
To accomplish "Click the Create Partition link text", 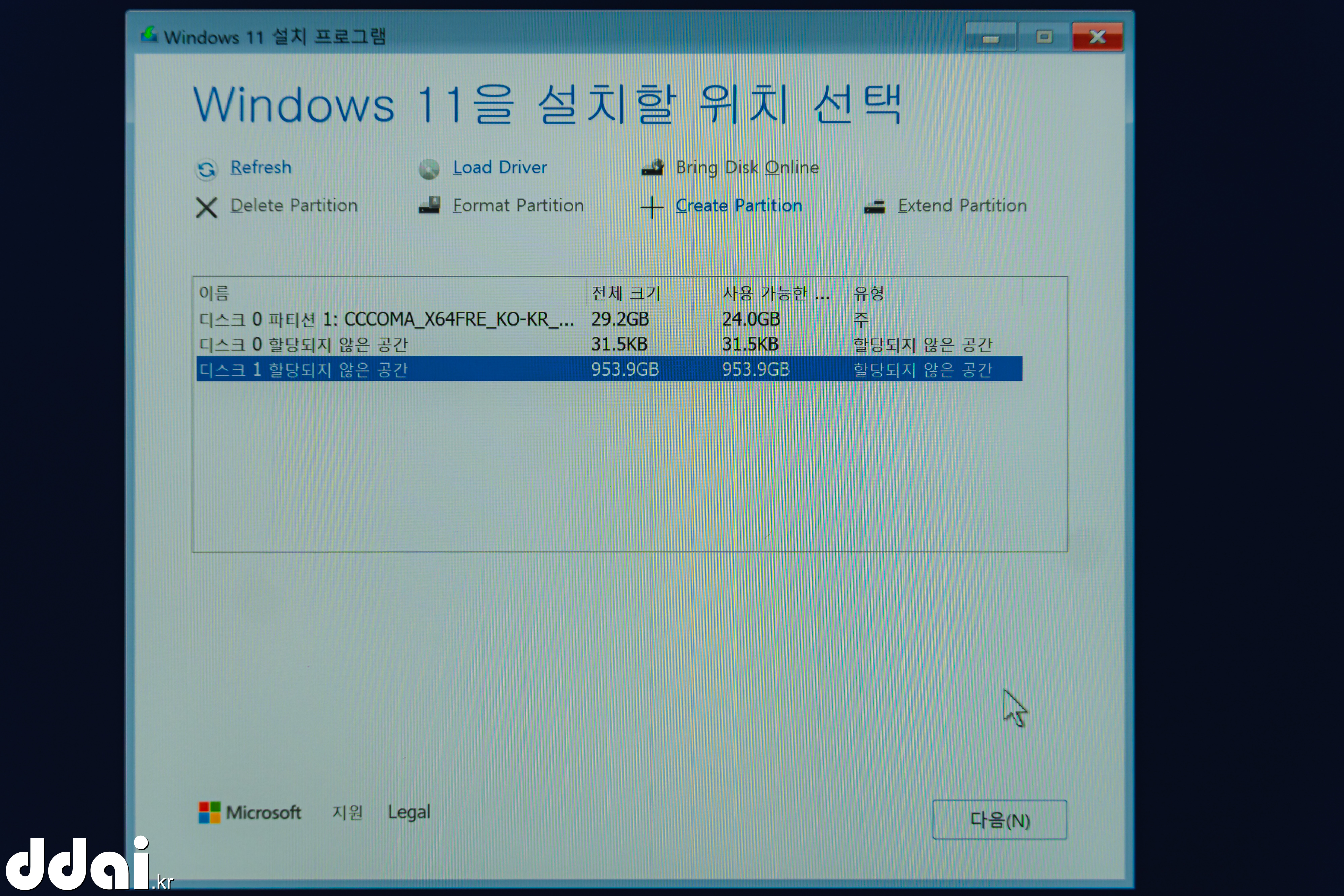I will [x=738, y=206].
